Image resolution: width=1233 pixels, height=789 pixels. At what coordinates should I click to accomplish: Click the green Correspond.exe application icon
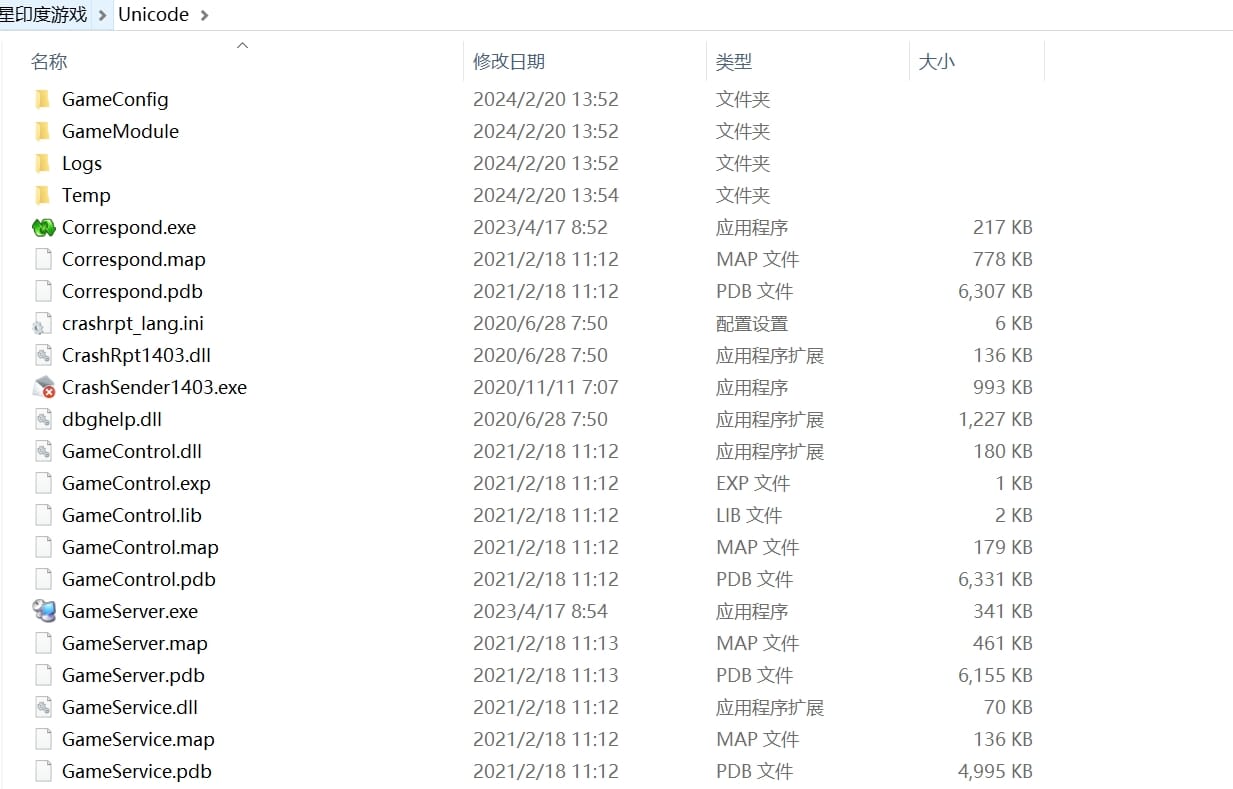tap(43, 227)
